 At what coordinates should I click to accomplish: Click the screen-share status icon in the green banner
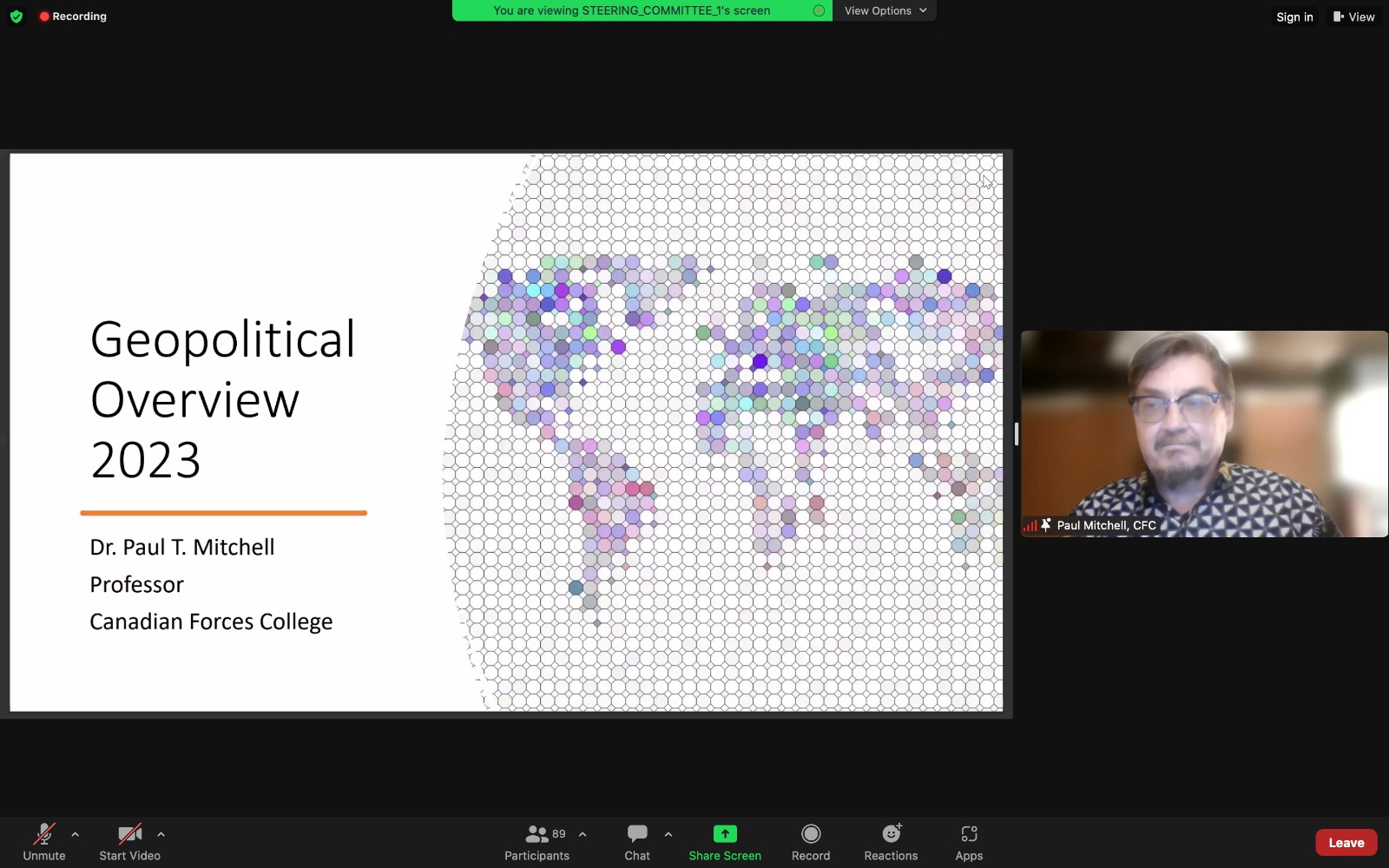[819, 10]
